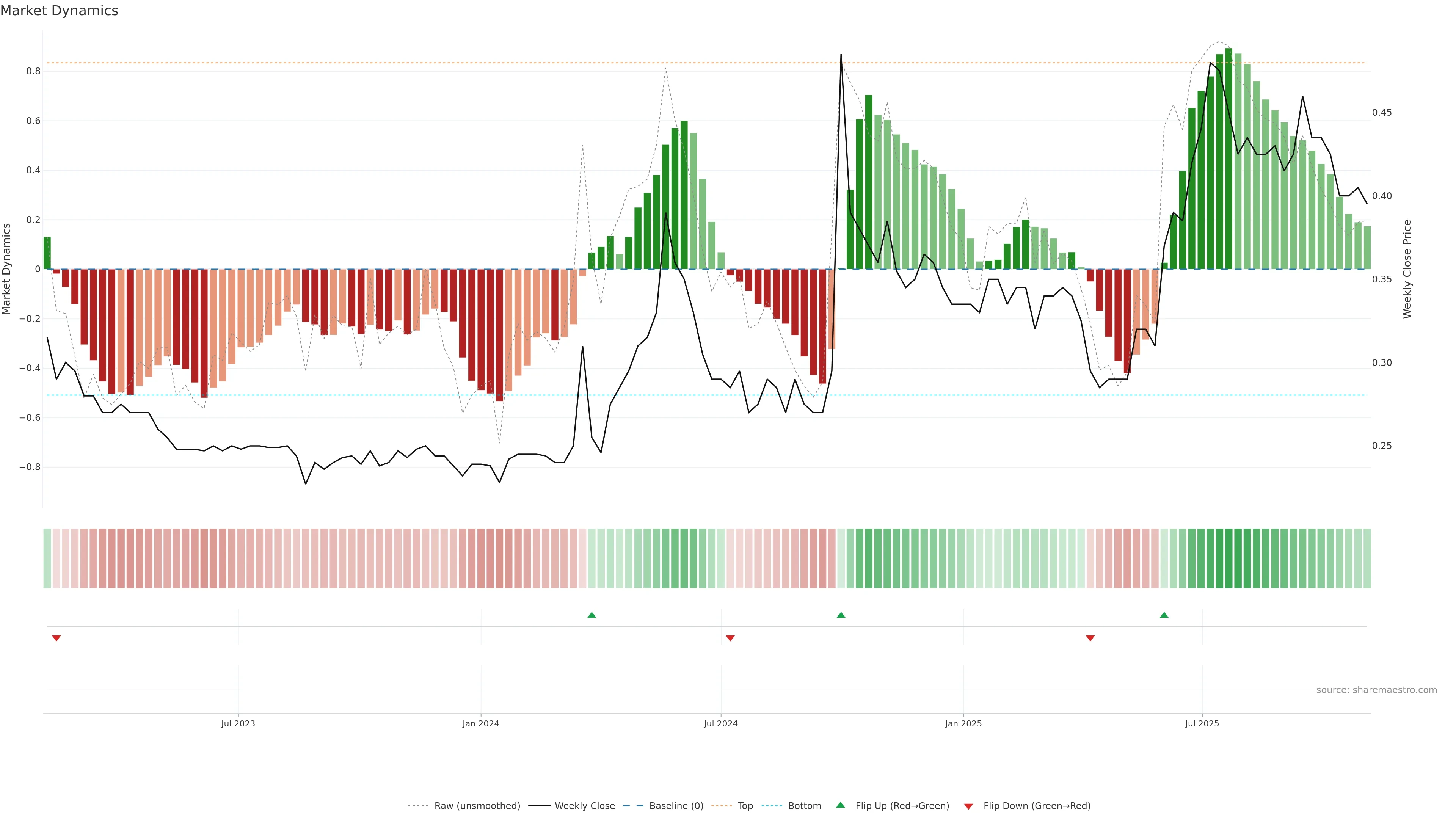Toggle the Bottom legend entry
The width and height of the screenshot is (1456, 819).
(804, 806)
